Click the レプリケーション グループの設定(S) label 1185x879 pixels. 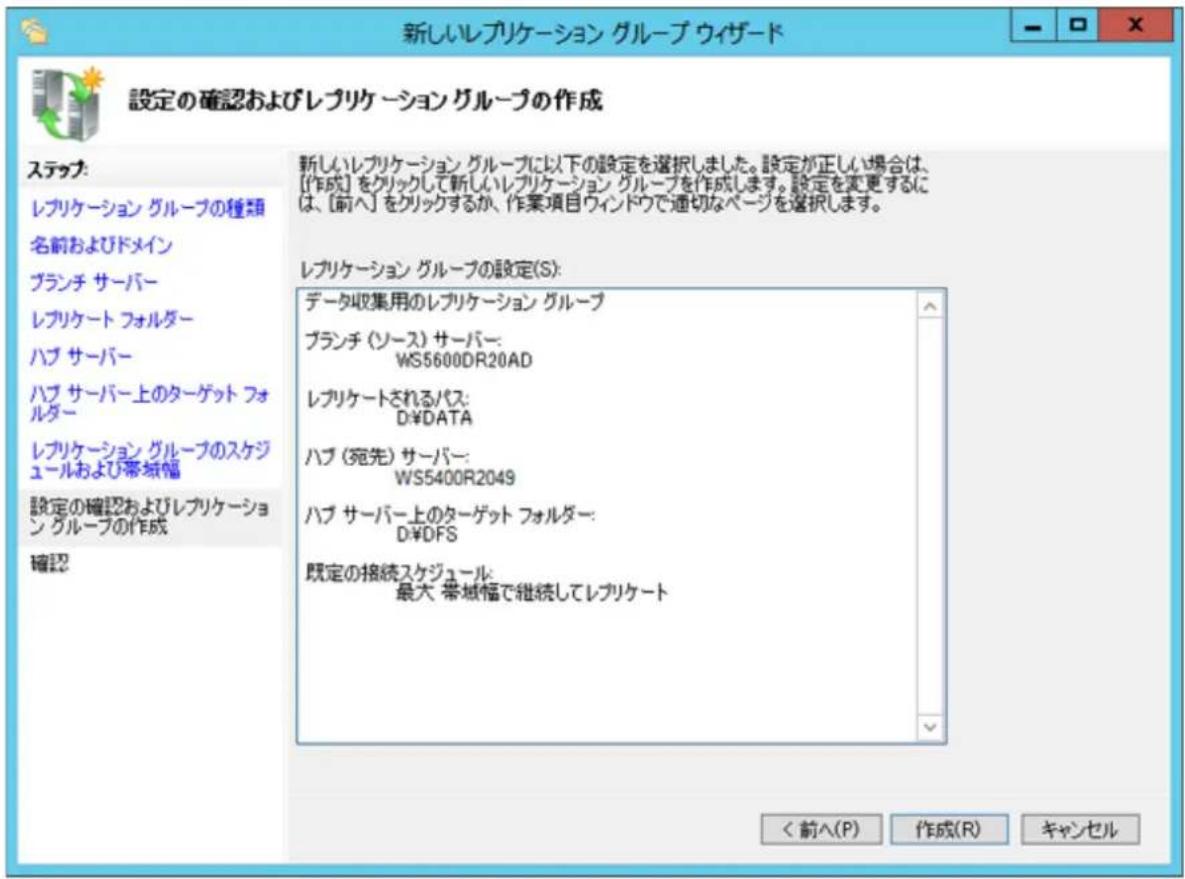(431, 270)
